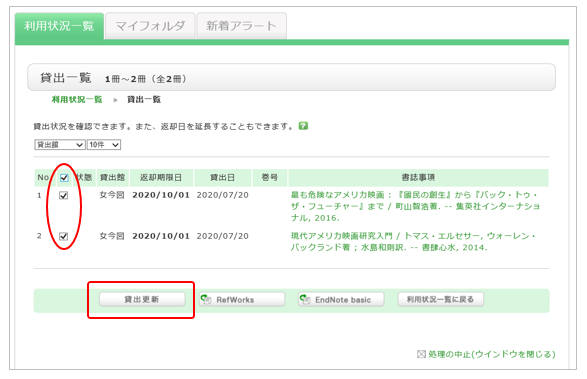This screenshot has width=587, height=379.
Task: Switch to the 利用状況一覧 tab
Action: (59, 26)
